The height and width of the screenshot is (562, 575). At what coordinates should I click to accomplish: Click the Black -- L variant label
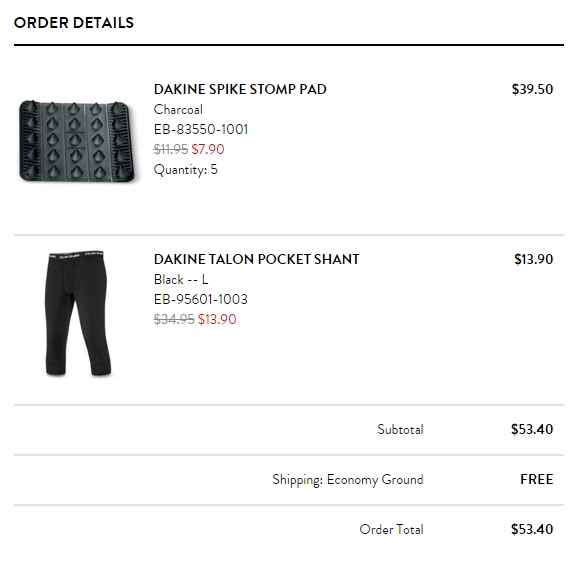tap(181, 280)
